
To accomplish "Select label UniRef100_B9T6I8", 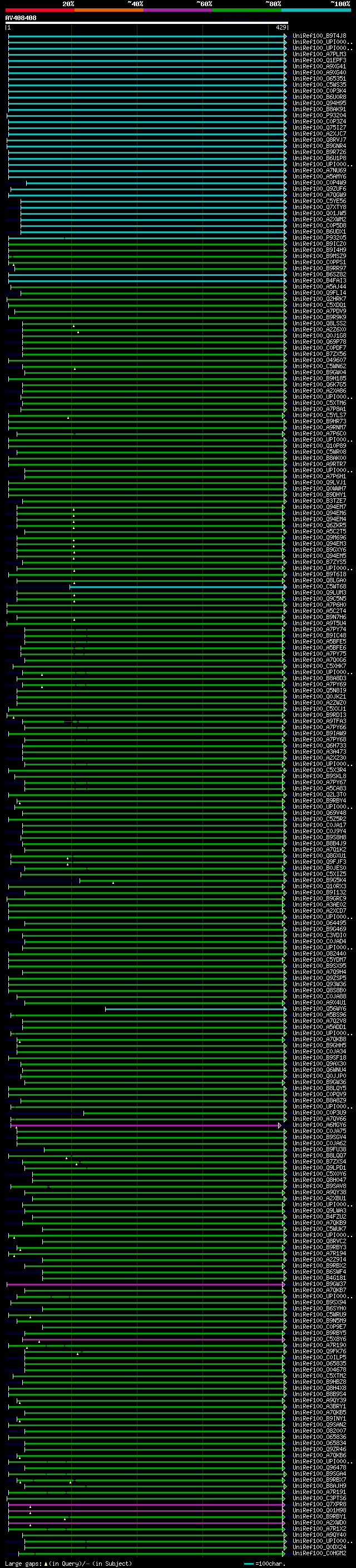I will (319, 574).
